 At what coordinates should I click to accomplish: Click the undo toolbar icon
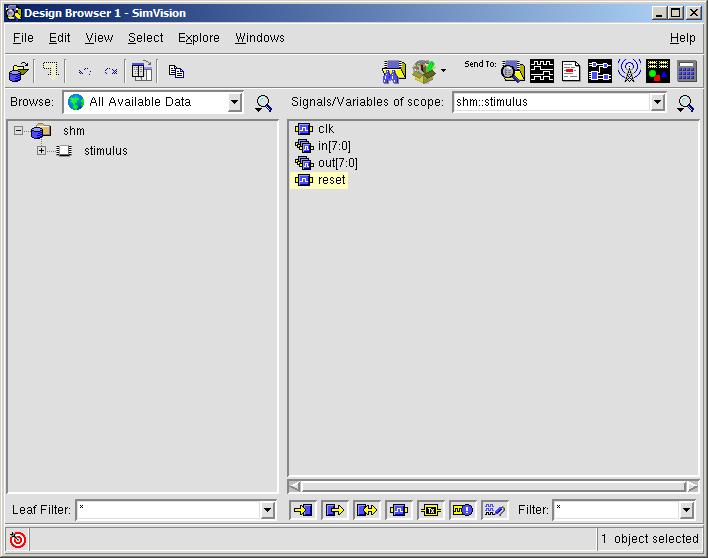84,71
